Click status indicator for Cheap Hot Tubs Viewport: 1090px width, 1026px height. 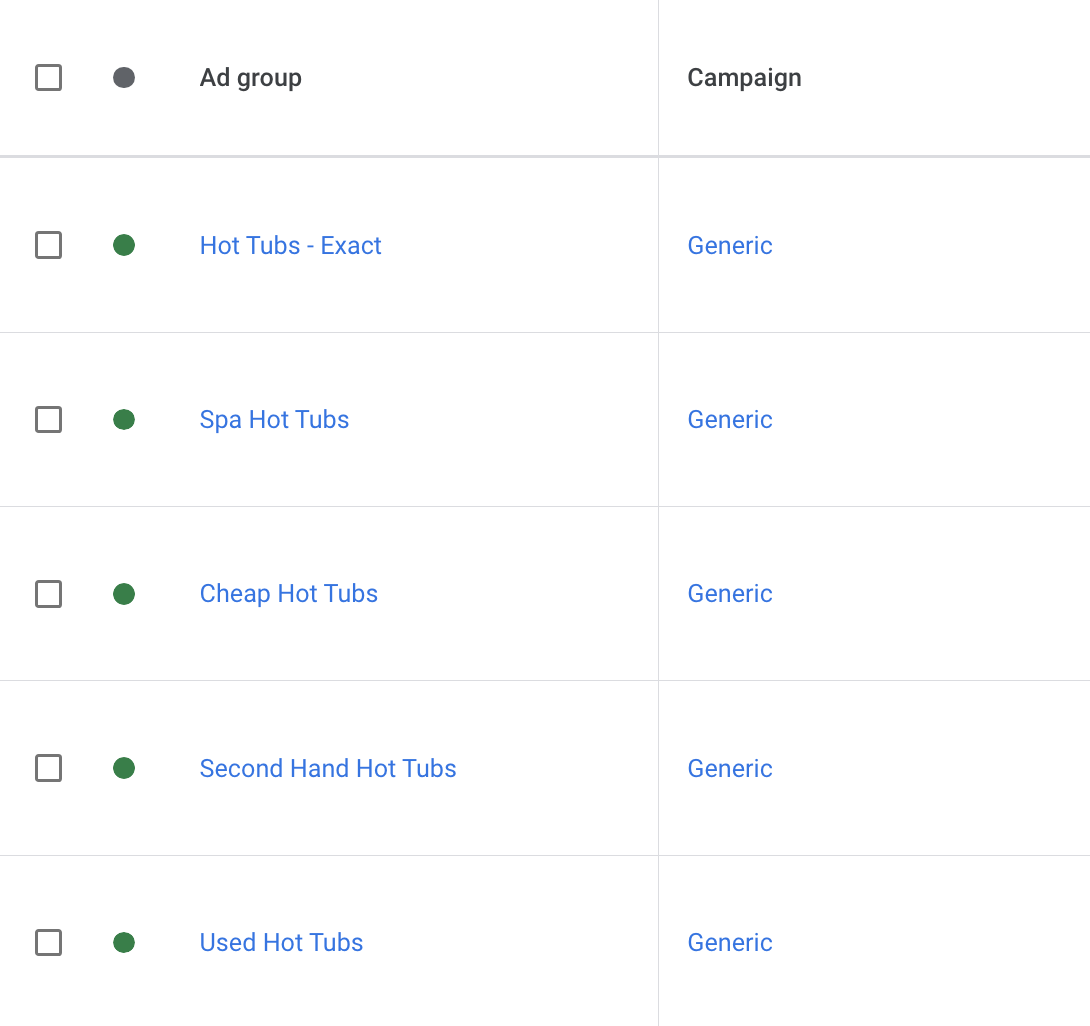tap(124, 594)
